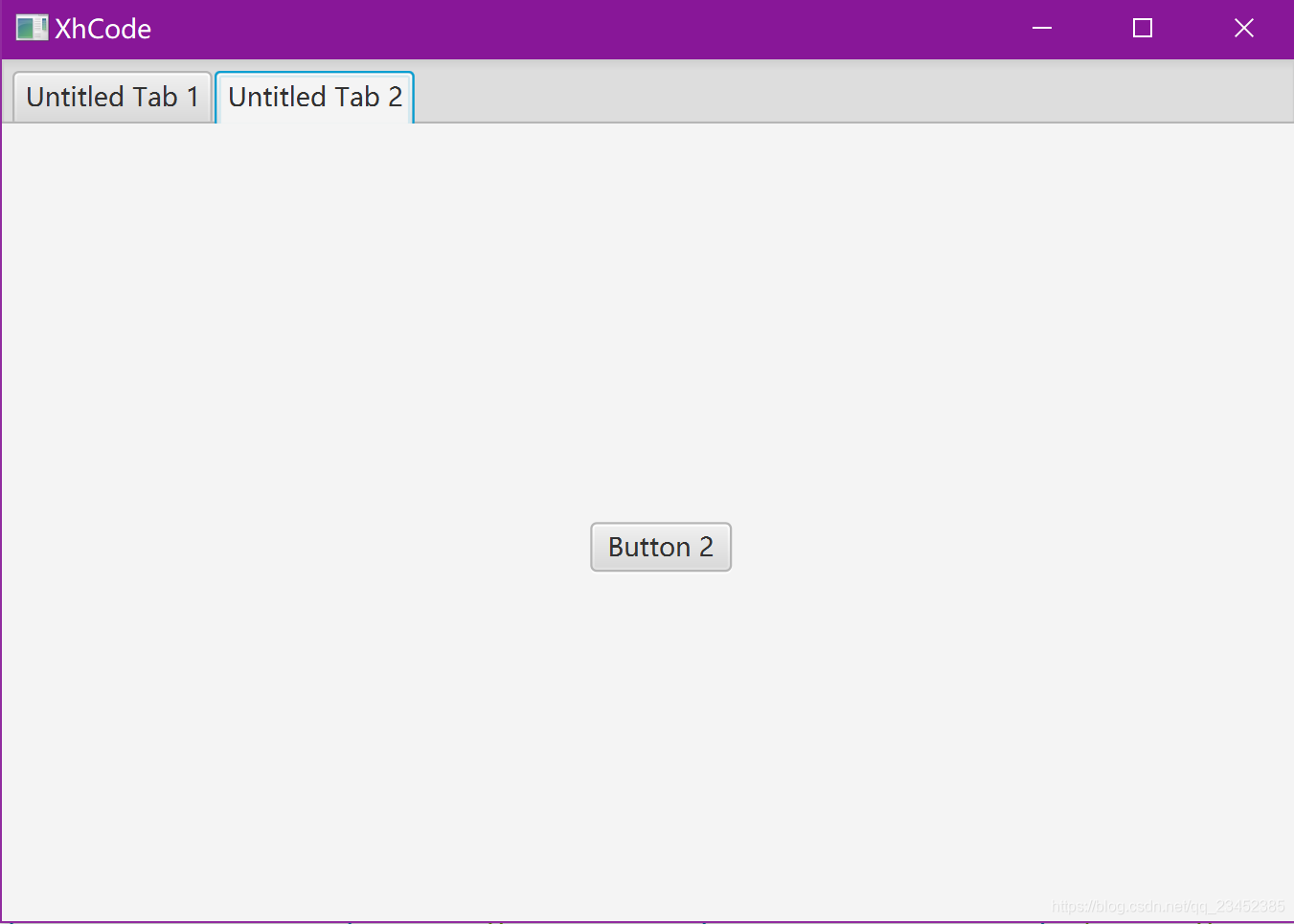Select the Untitled Tab 2 tab
Screen dimensions: 1294x924
coord(315,97)
